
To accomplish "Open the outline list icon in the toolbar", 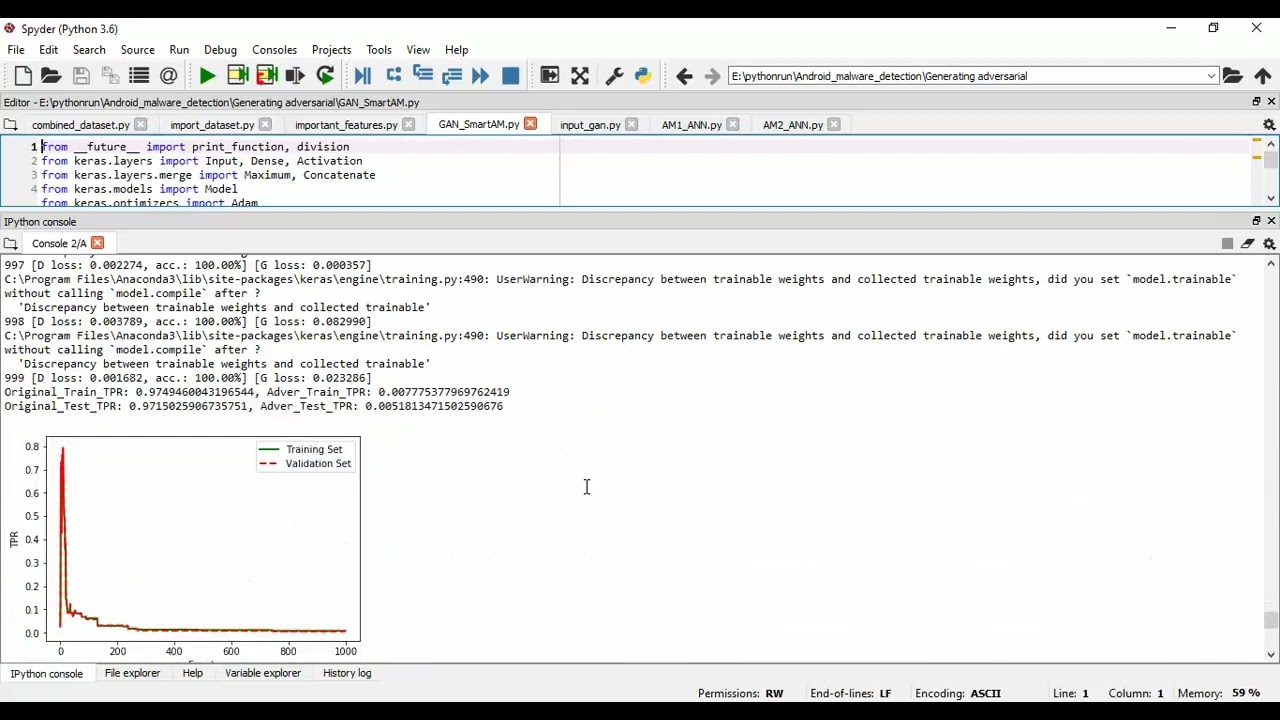I will point(139,76).
